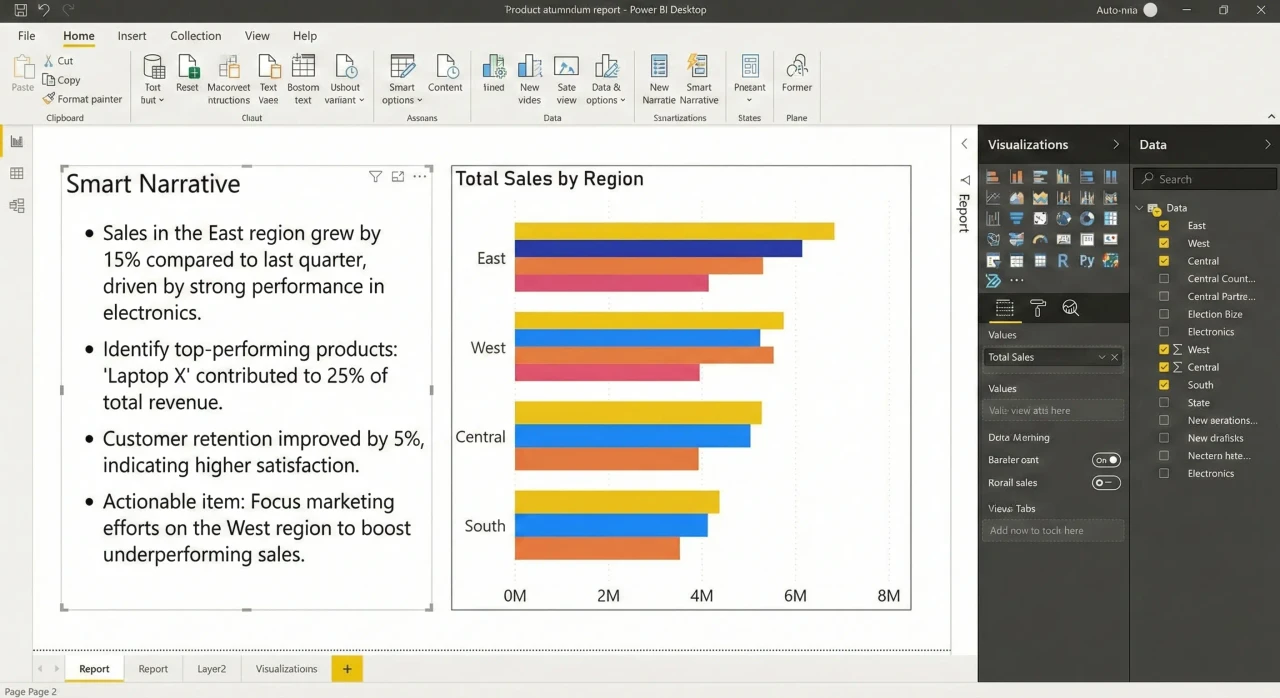Uncheck the sigma West measure checkbox
The height and width of the screenshot is (698, 1280).
(x=1164, y=350)
